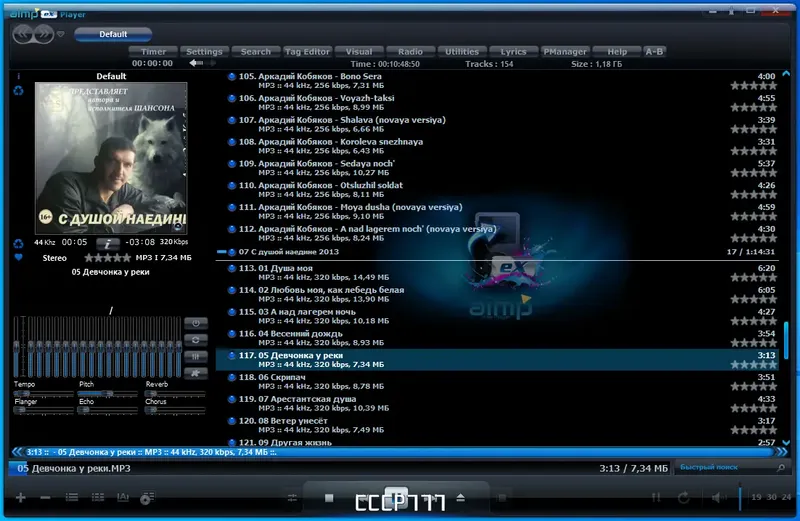Click the playlist scroll up arrow

786,74
